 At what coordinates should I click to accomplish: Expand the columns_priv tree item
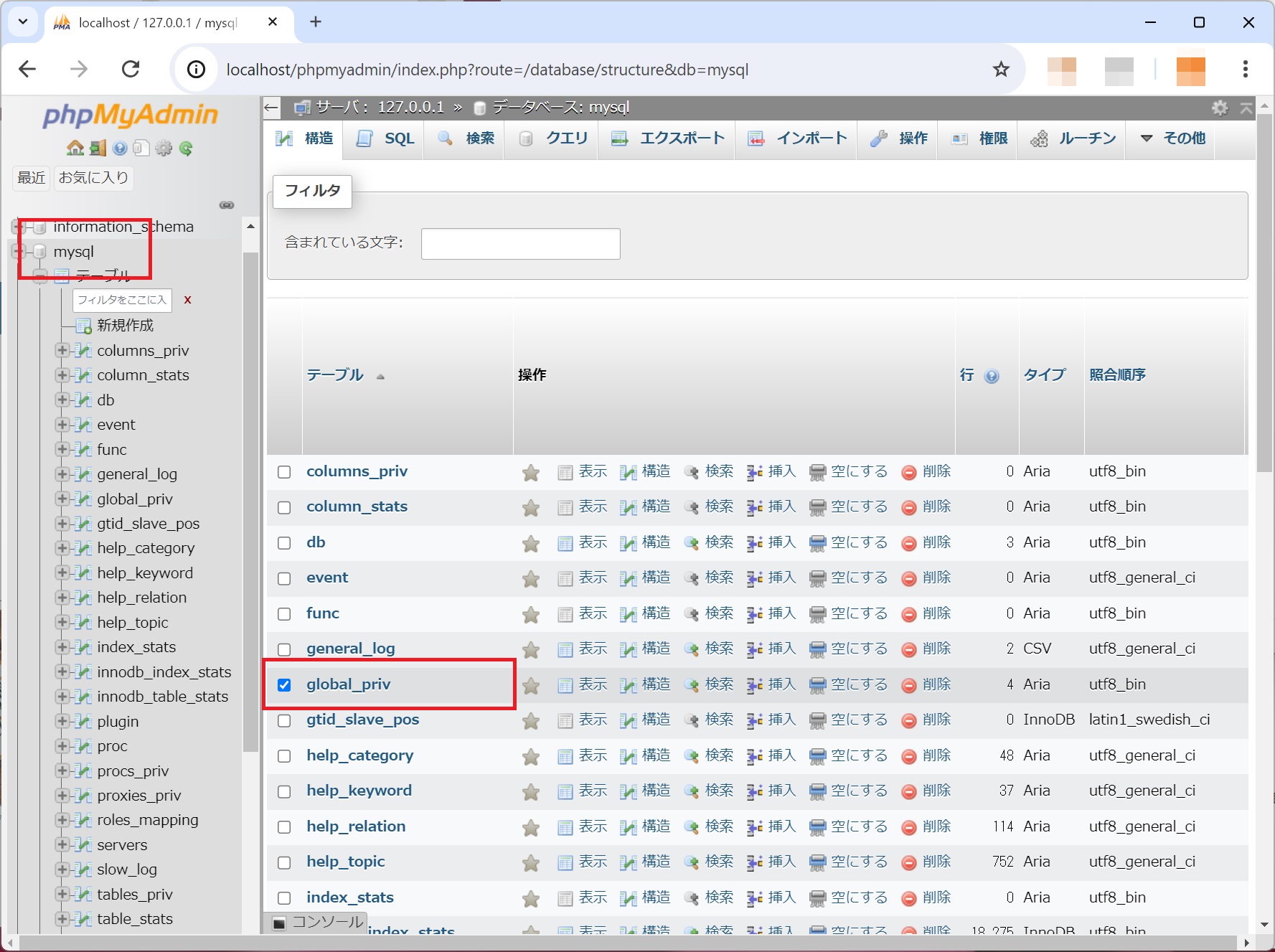pyautogui.click(x=62, y=351)
